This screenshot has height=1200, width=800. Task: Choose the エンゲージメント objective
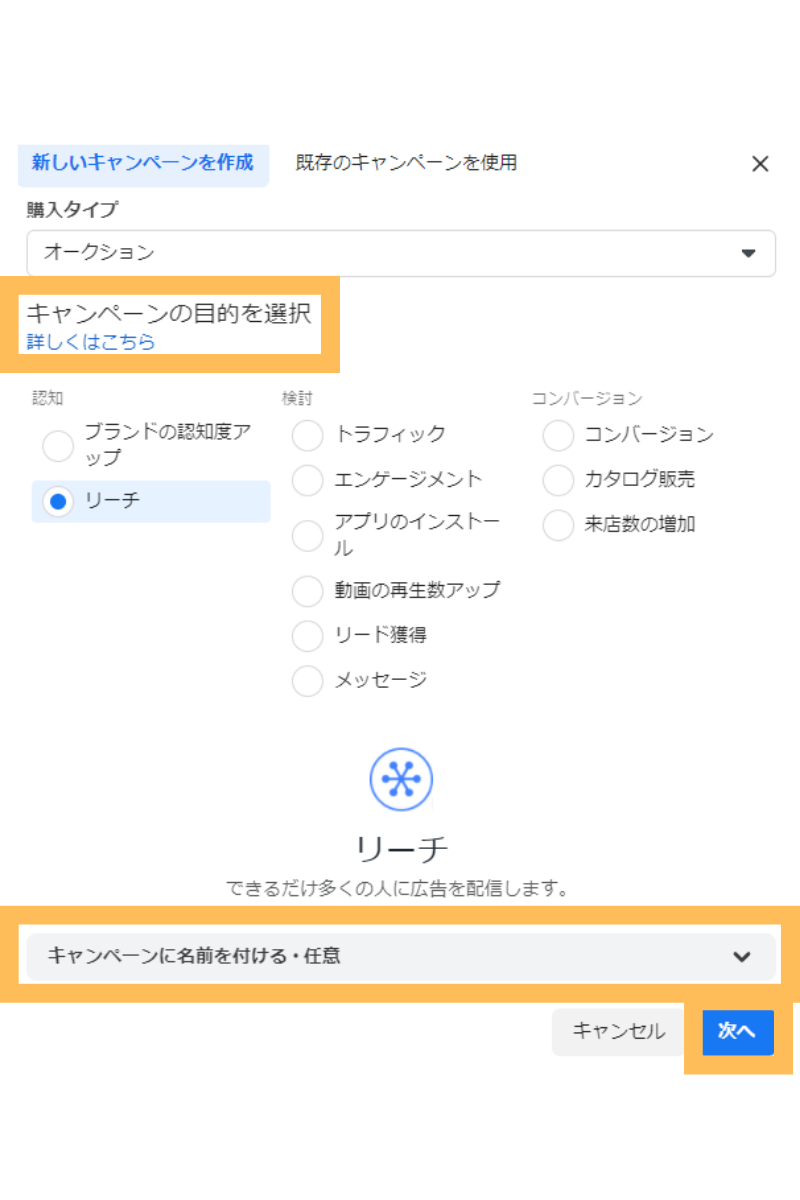pyautogui.click(x=308, y=480)
